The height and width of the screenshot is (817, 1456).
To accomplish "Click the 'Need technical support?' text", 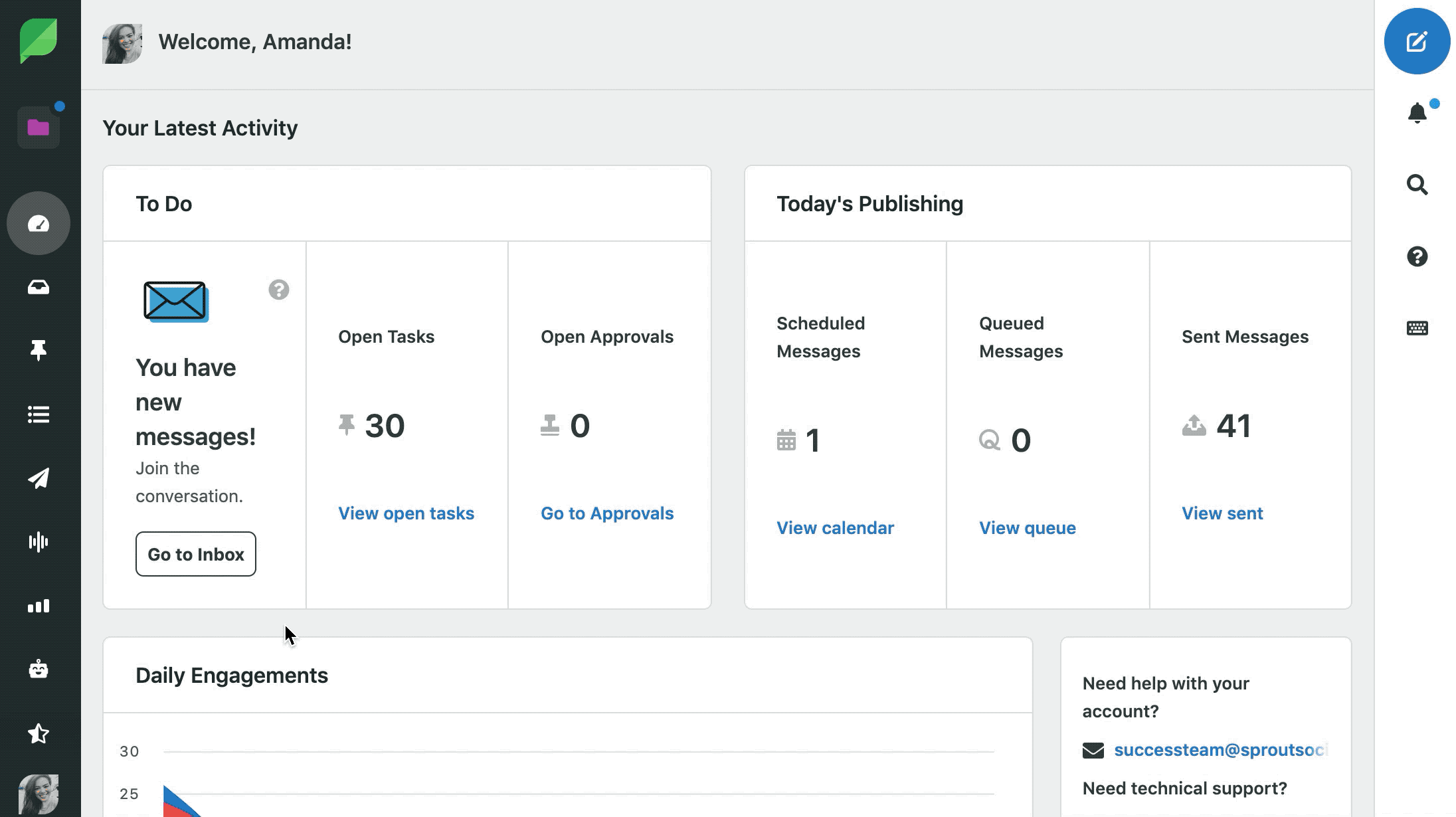I will pyautogui.click(x=1185, y=788).
